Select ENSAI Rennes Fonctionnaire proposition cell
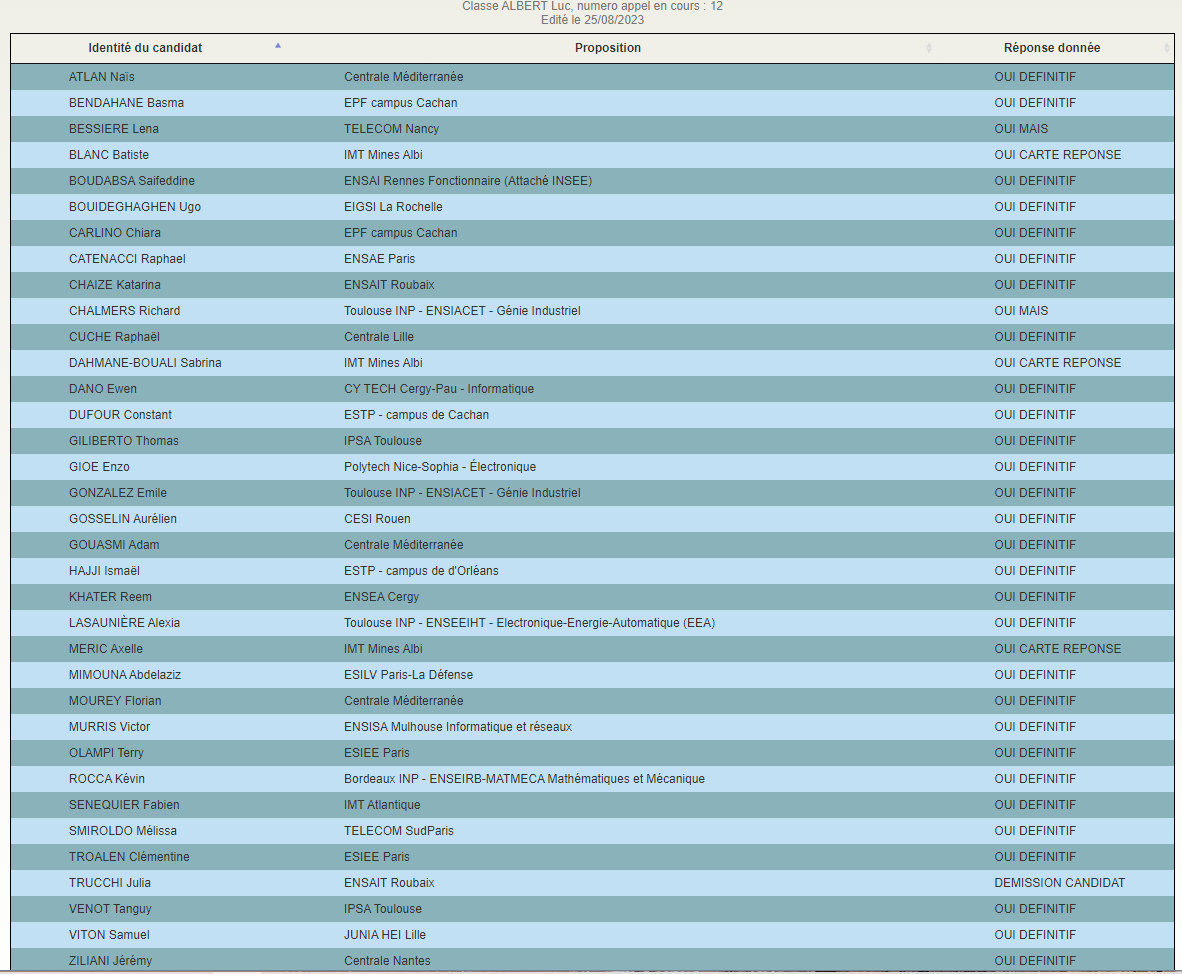The height and width of the screenshot is (974, 1182). (467, 181)
